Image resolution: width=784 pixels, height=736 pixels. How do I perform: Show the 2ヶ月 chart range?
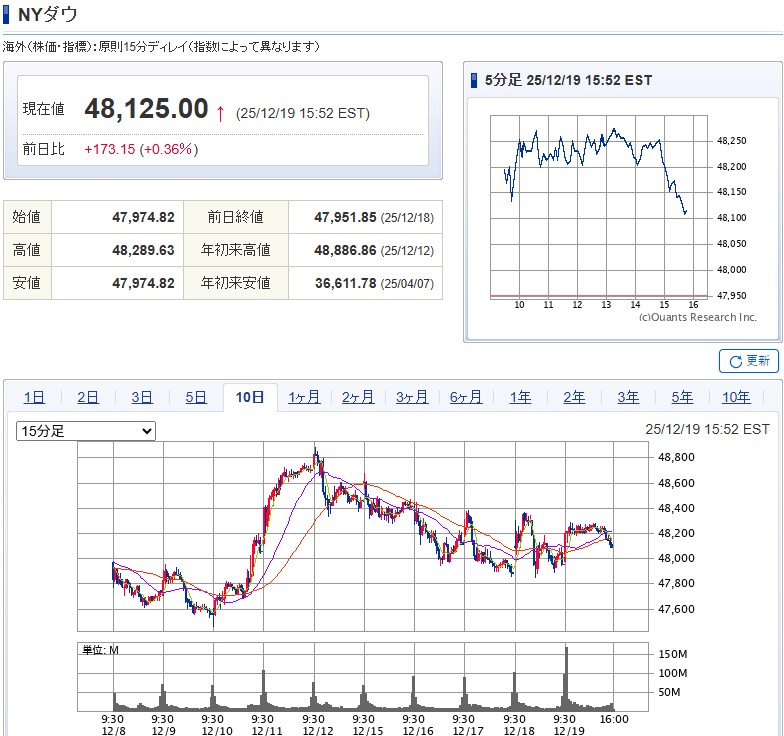[358, 397]
